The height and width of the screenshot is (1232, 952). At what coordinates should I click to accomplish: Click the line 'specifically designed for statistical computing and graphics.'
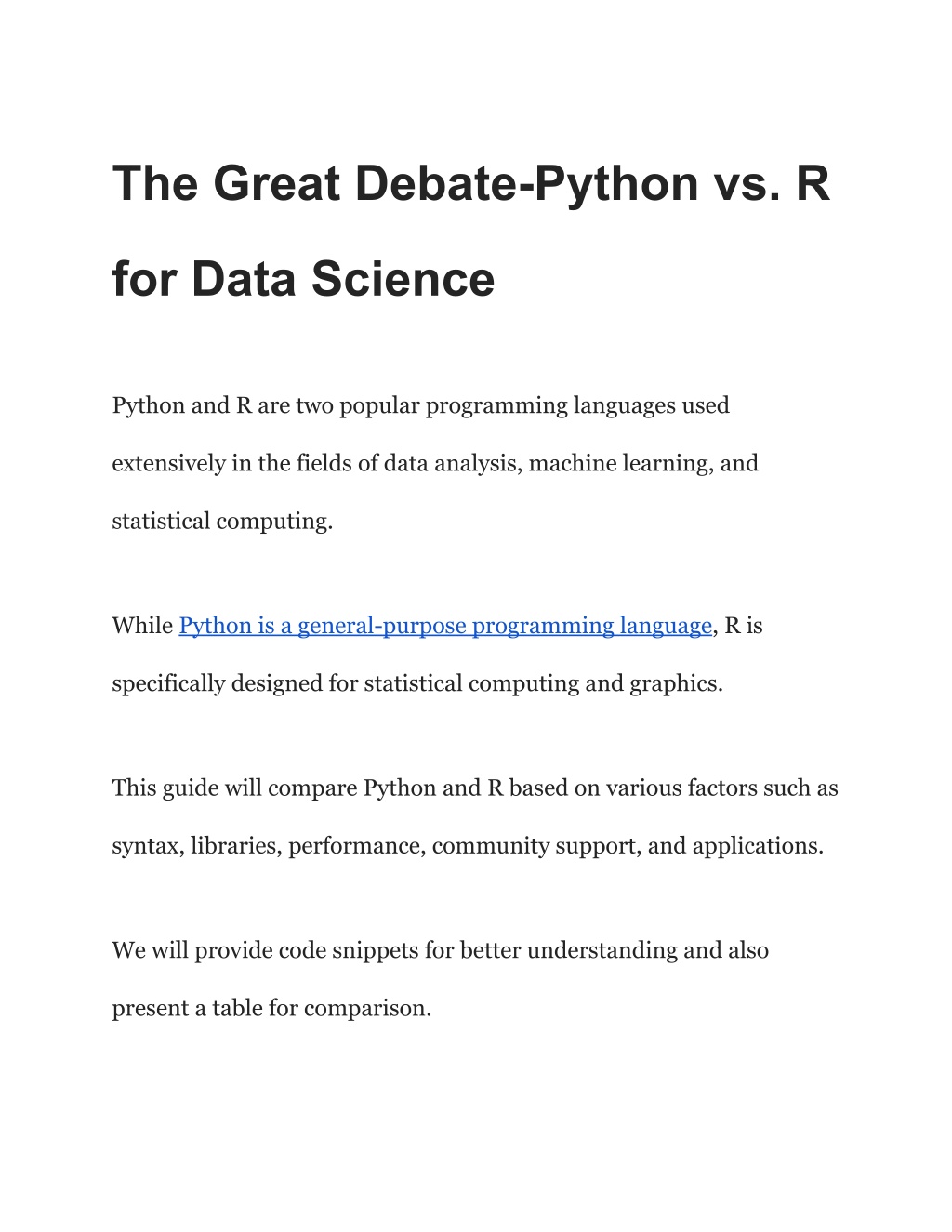pyautogui.click(x=417, y=684)
